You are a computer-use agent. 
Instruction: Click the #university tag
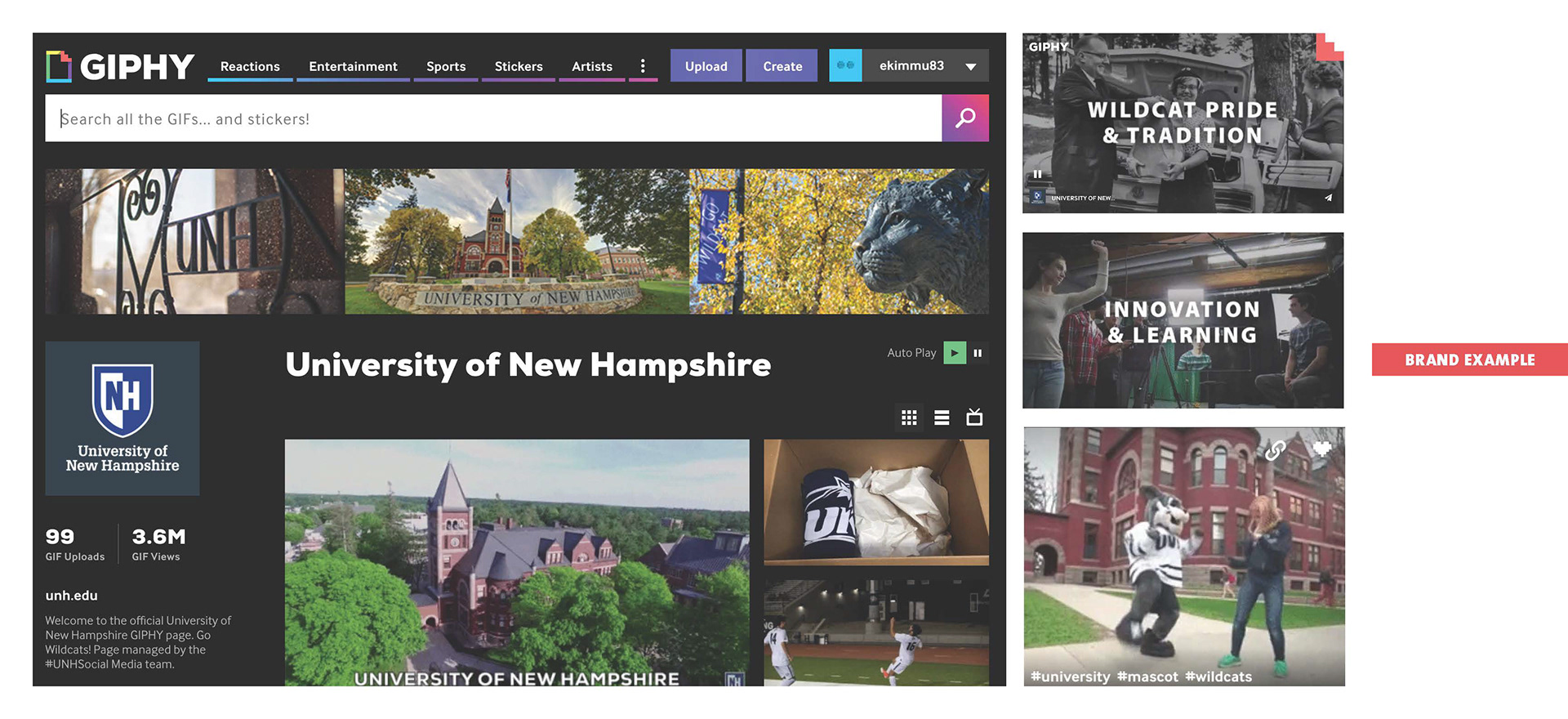pyautogui.click(x=1071, y=677)
